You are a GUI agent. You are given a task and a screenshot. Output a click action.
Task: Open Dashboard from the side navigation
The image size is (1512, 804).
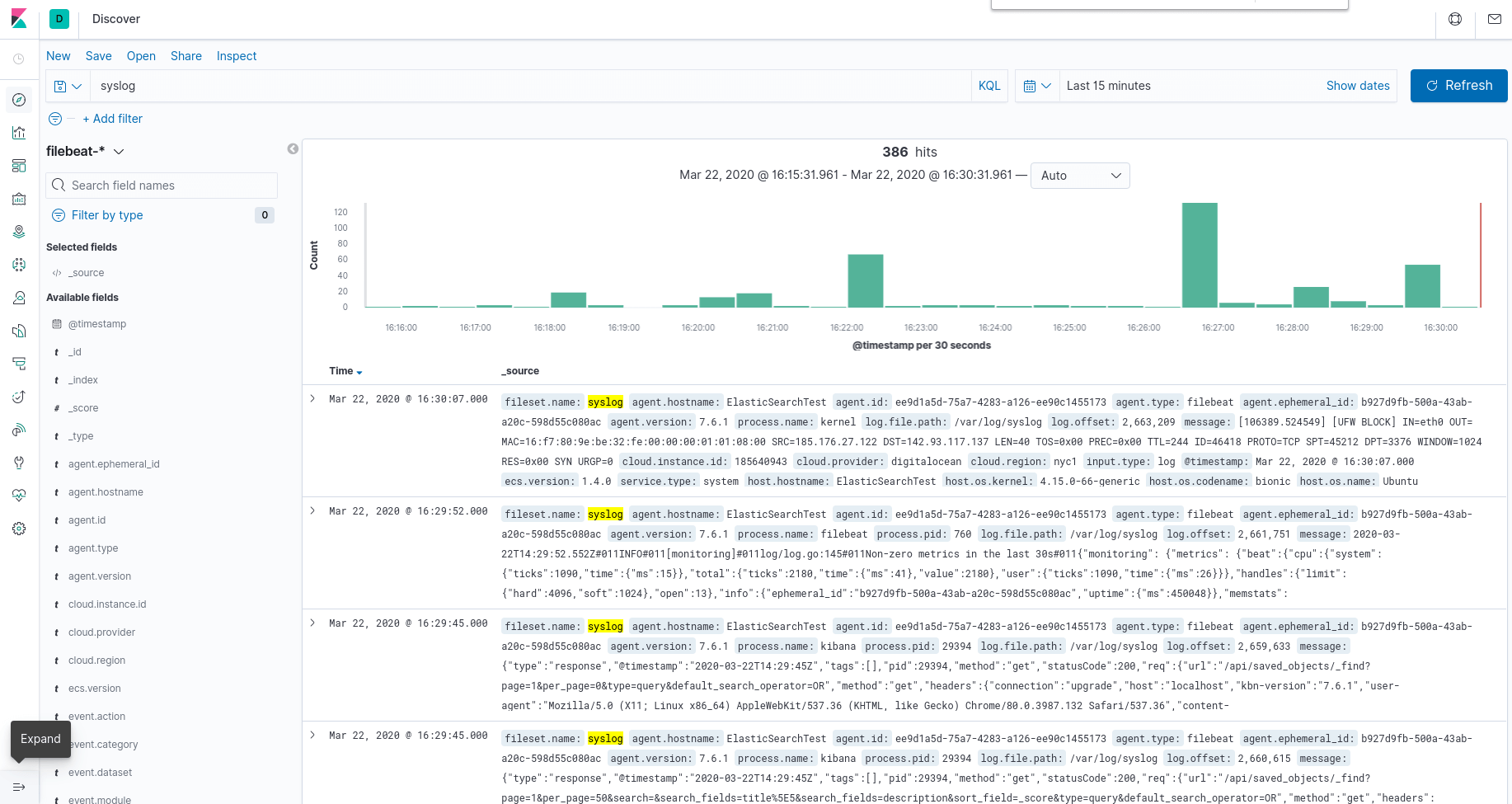pos(19,166)
